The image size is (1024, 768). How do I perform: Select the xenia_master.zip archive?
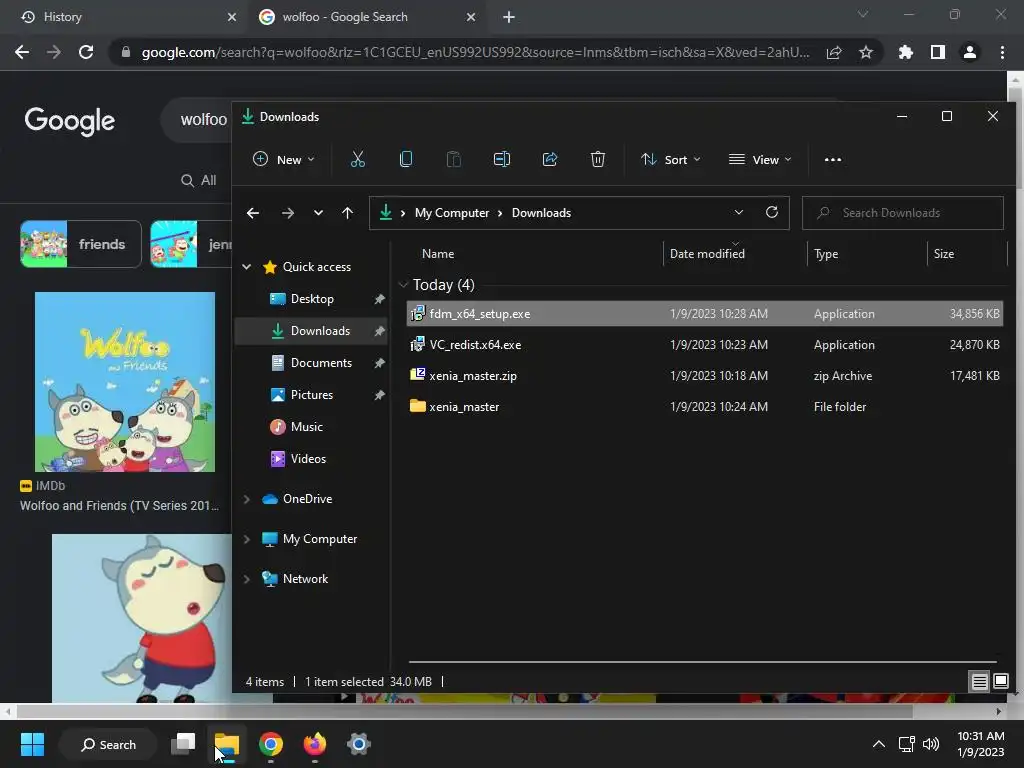click(x=704, y=376)
